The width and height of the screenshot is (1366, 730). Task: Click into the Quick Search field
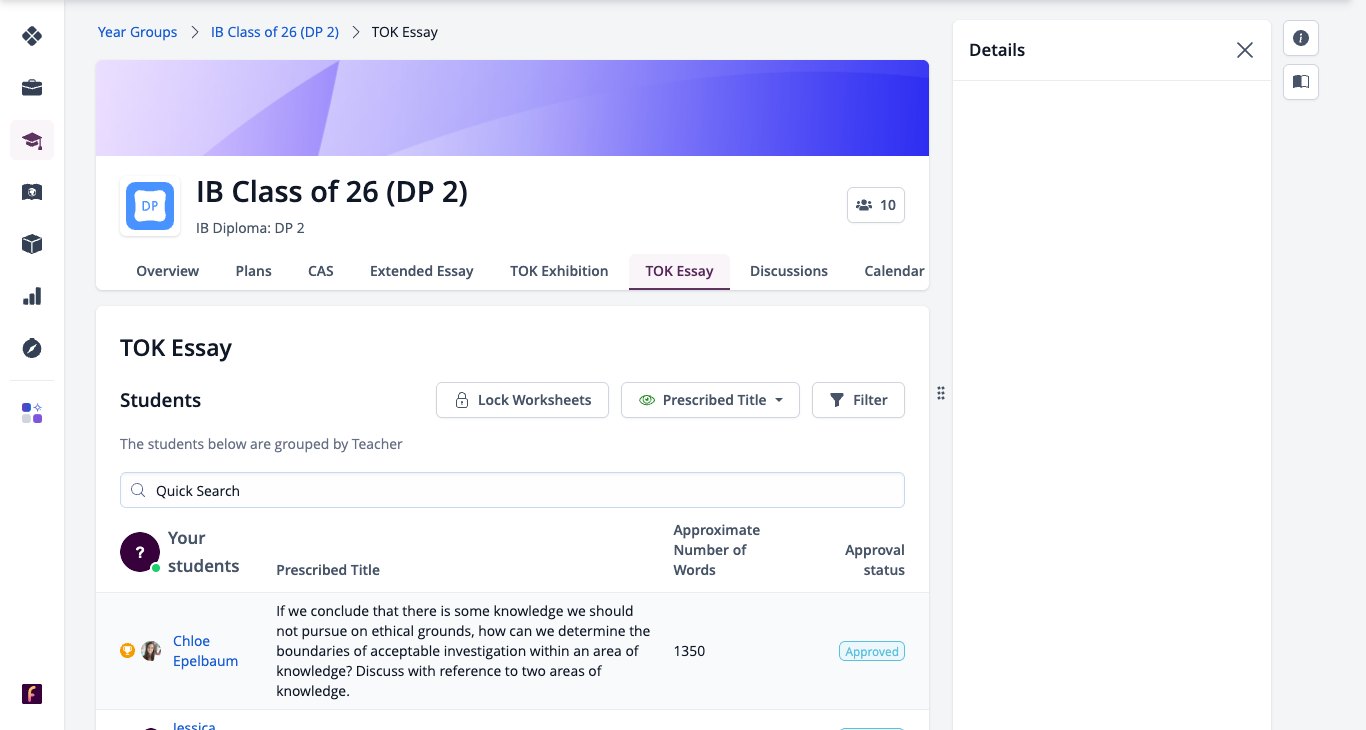point(512,490)
